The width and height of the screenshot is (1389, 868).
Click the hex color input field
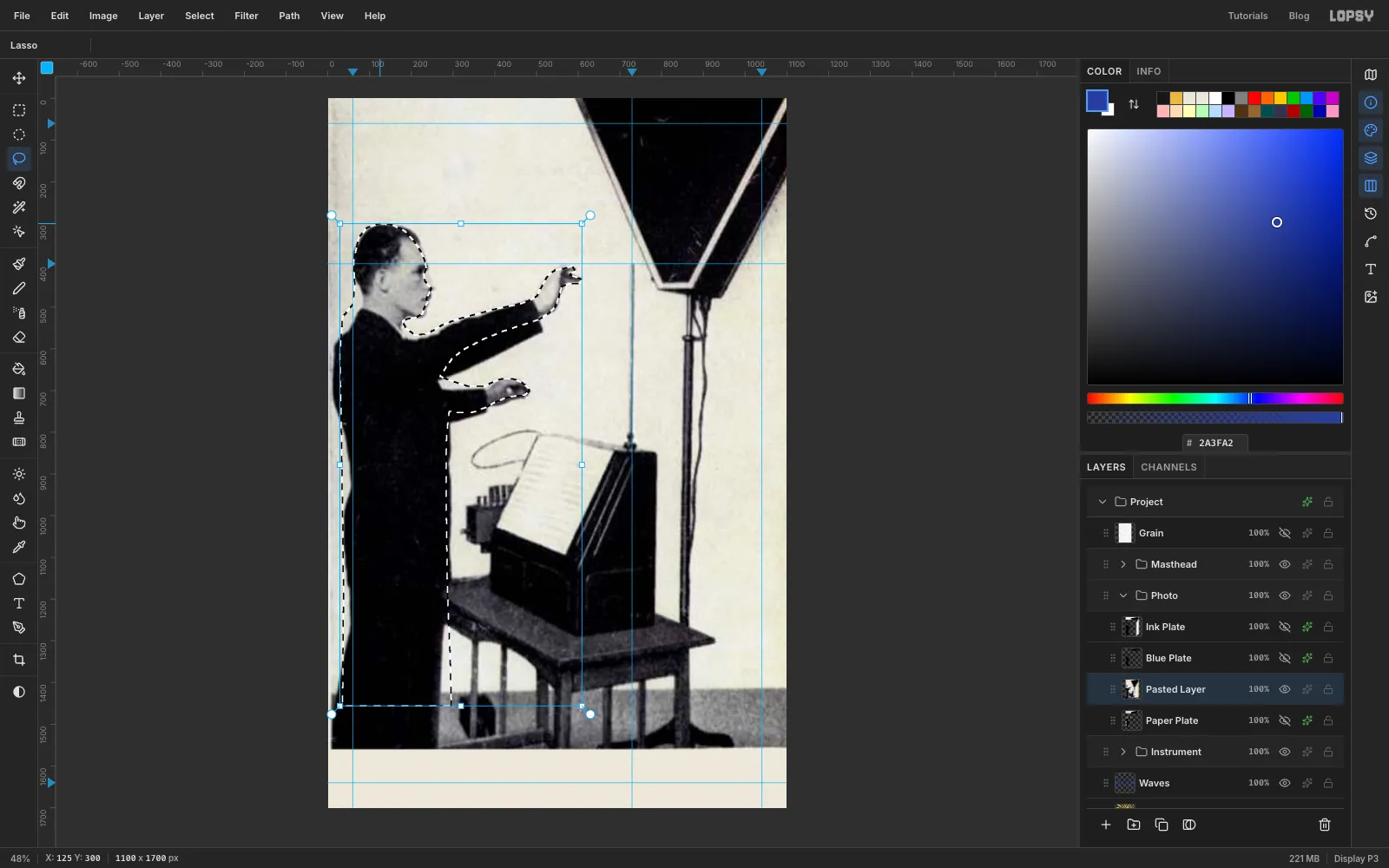(1215, 443)
